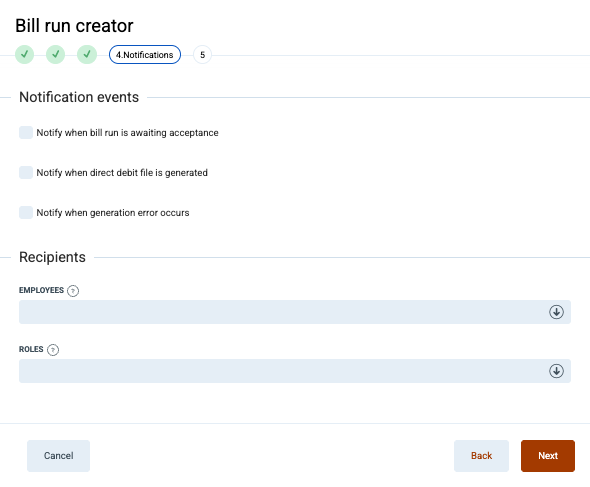590x487 pixels.
Task: Expand the Employees dropdown arrow
Action: click(556, 312)
